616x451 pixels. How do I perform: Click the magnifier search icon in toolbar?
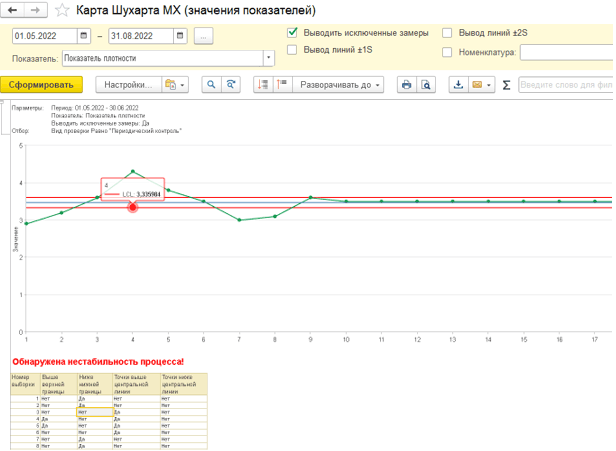coord(211,85)
